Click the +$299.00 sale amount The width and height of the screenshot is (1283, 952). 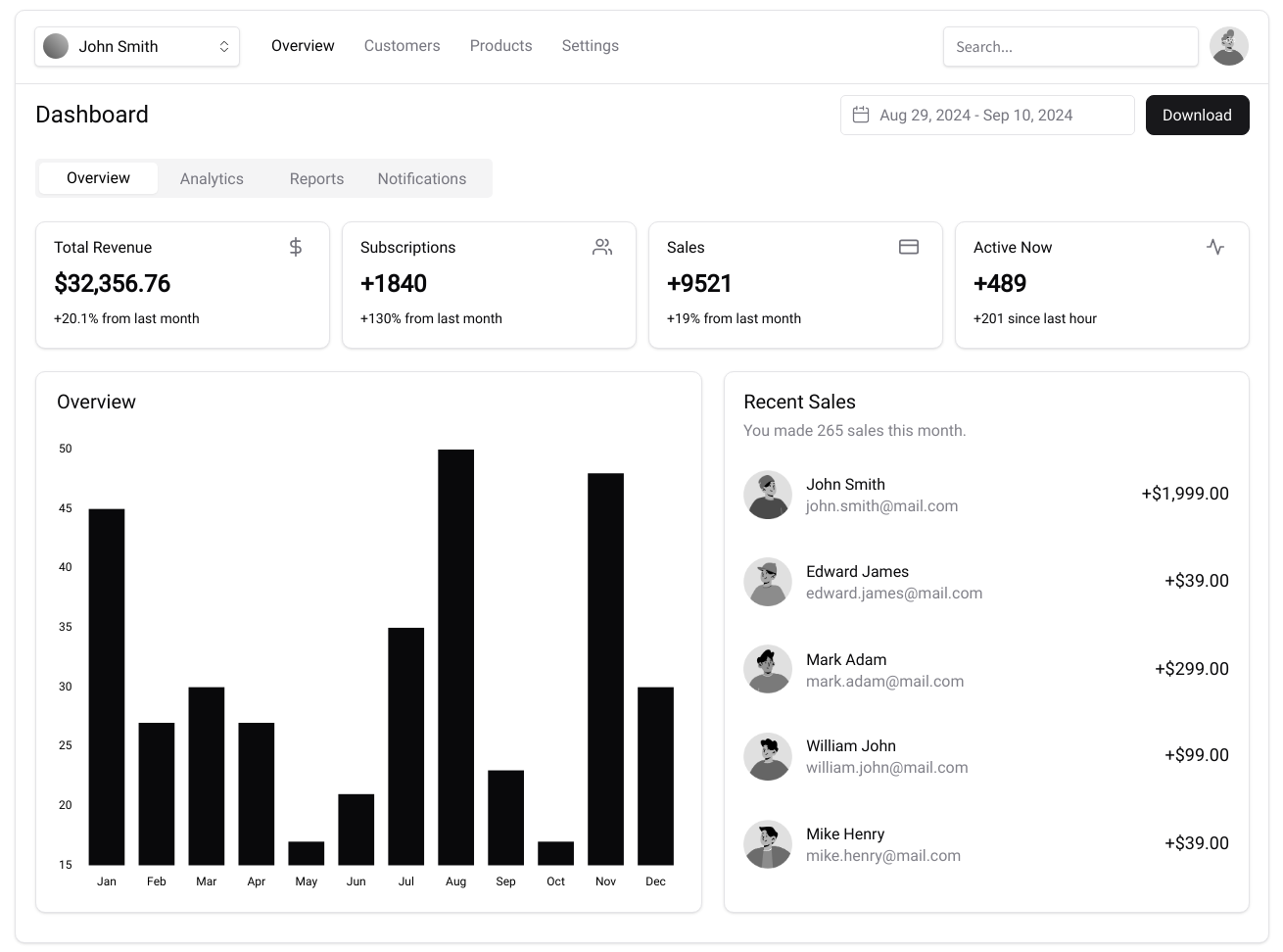tap(1192, 669)
